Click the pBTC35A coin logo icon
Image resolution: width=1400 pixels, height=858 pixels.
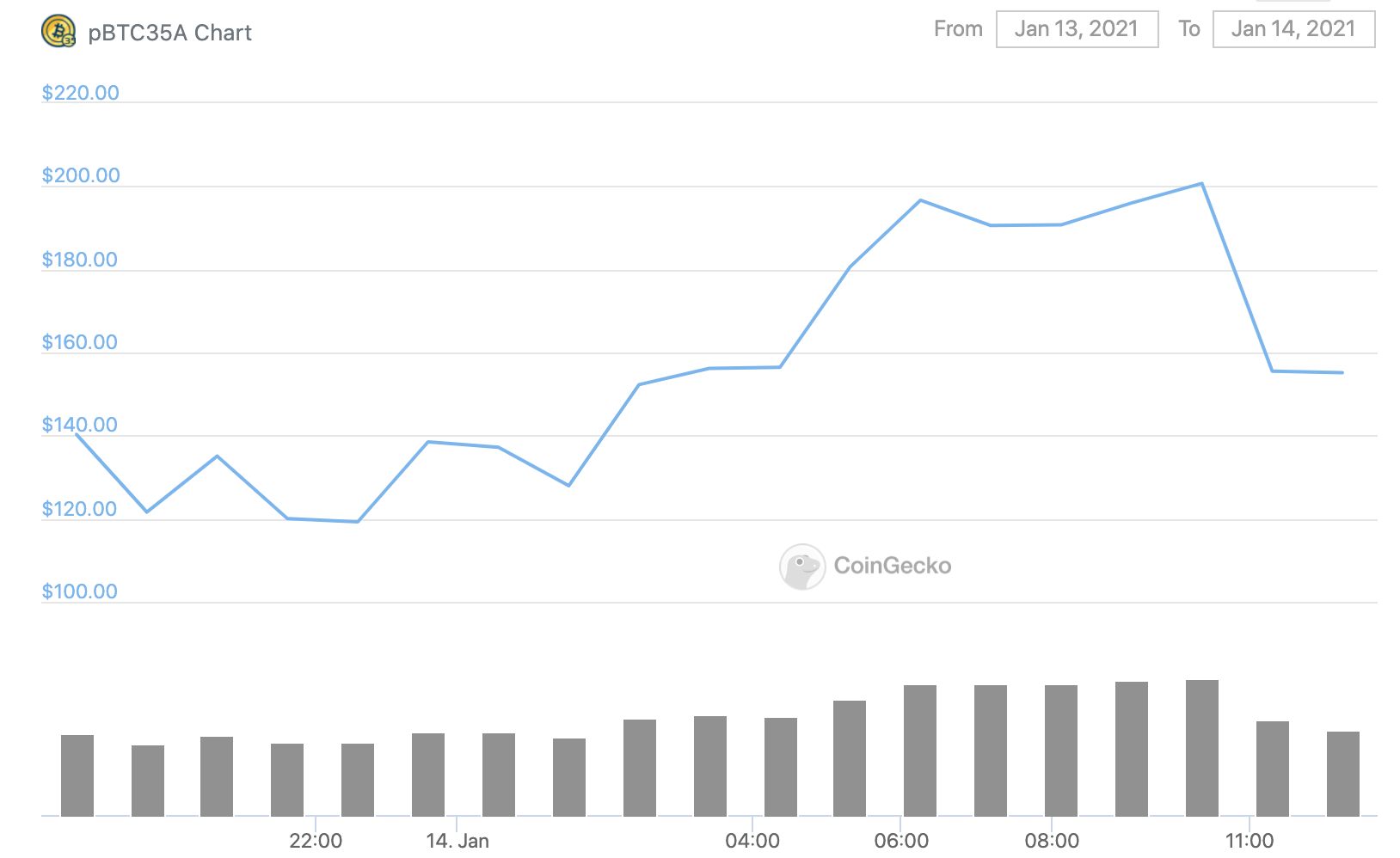click(58, 32)
